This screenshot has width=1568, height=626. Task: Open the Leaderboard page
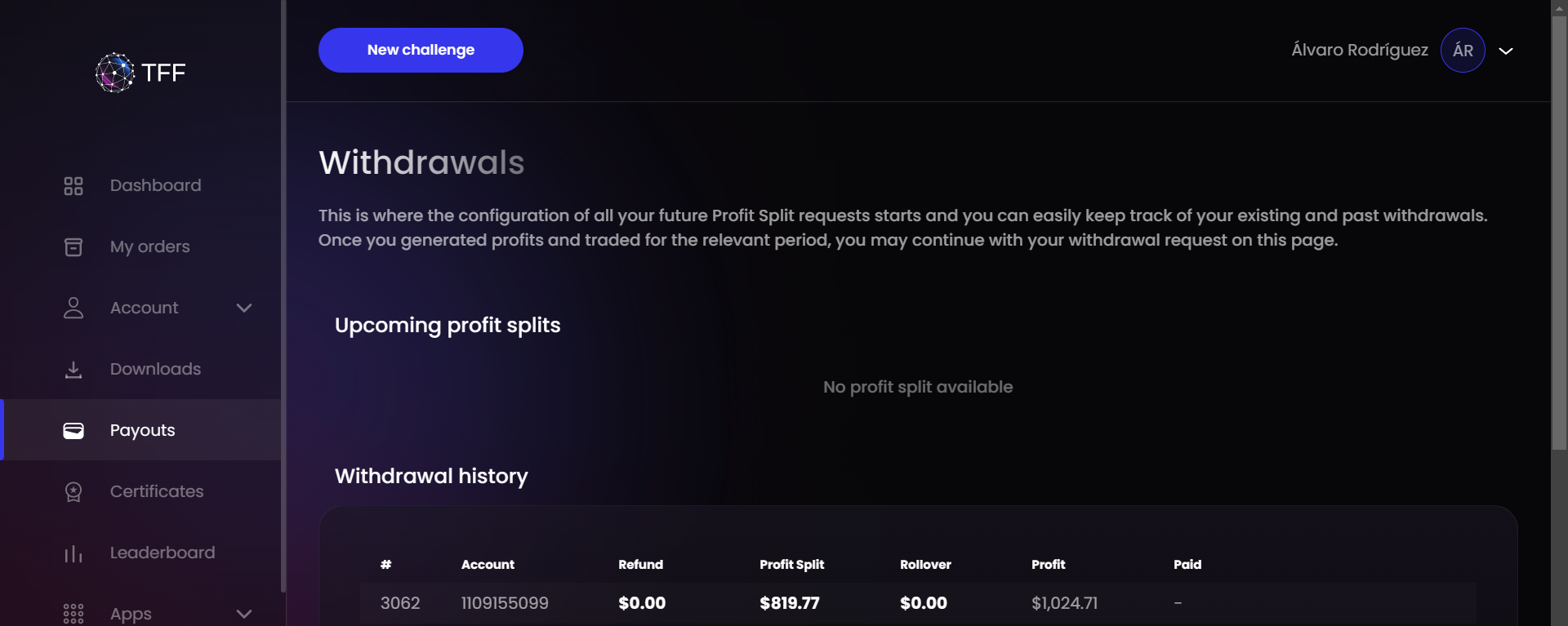pyautogui.click(x=162, y=553)
